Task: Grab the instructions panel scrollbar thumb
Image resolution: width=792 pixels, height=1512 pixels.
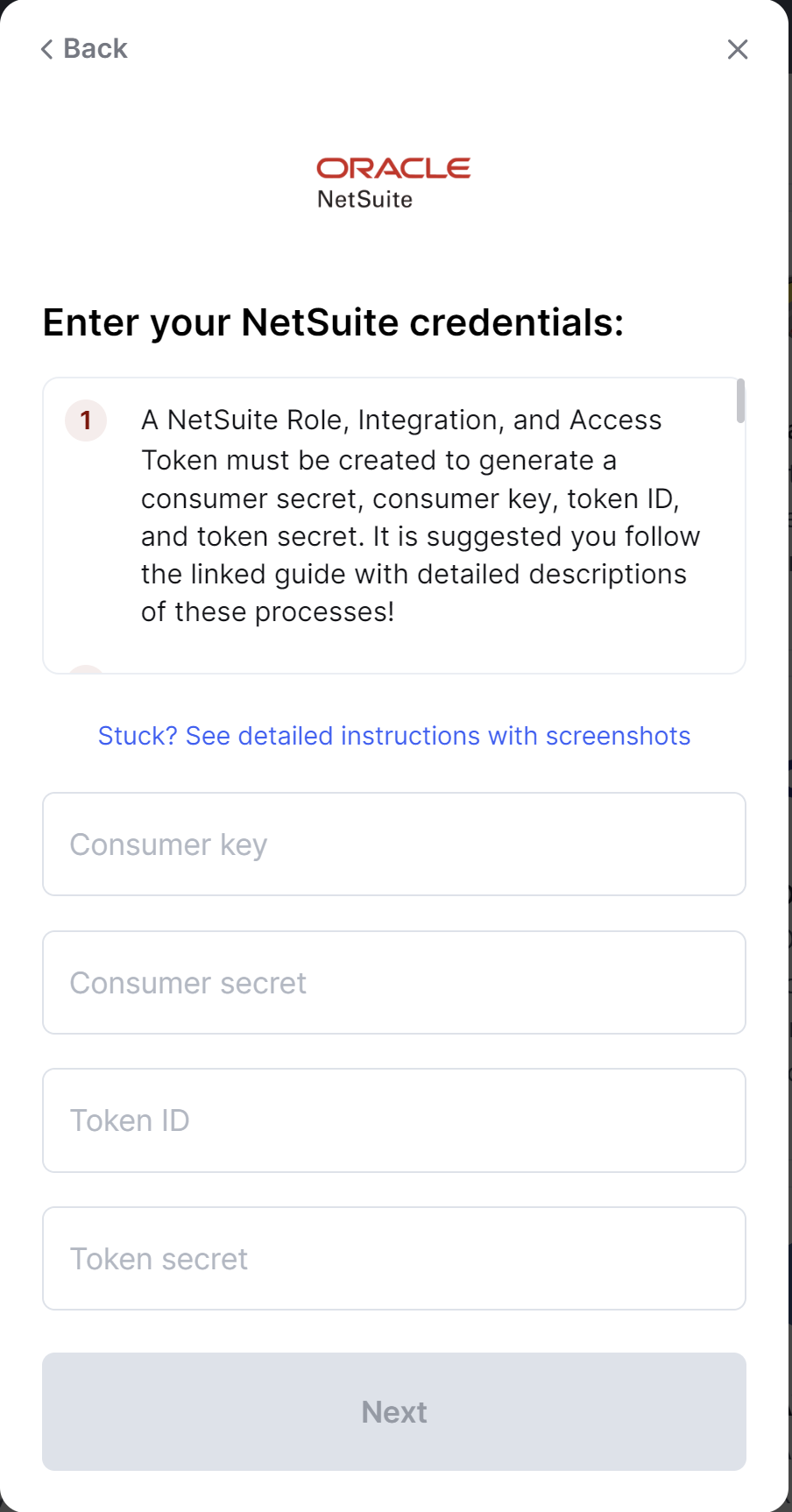Action: click(741, 400)
